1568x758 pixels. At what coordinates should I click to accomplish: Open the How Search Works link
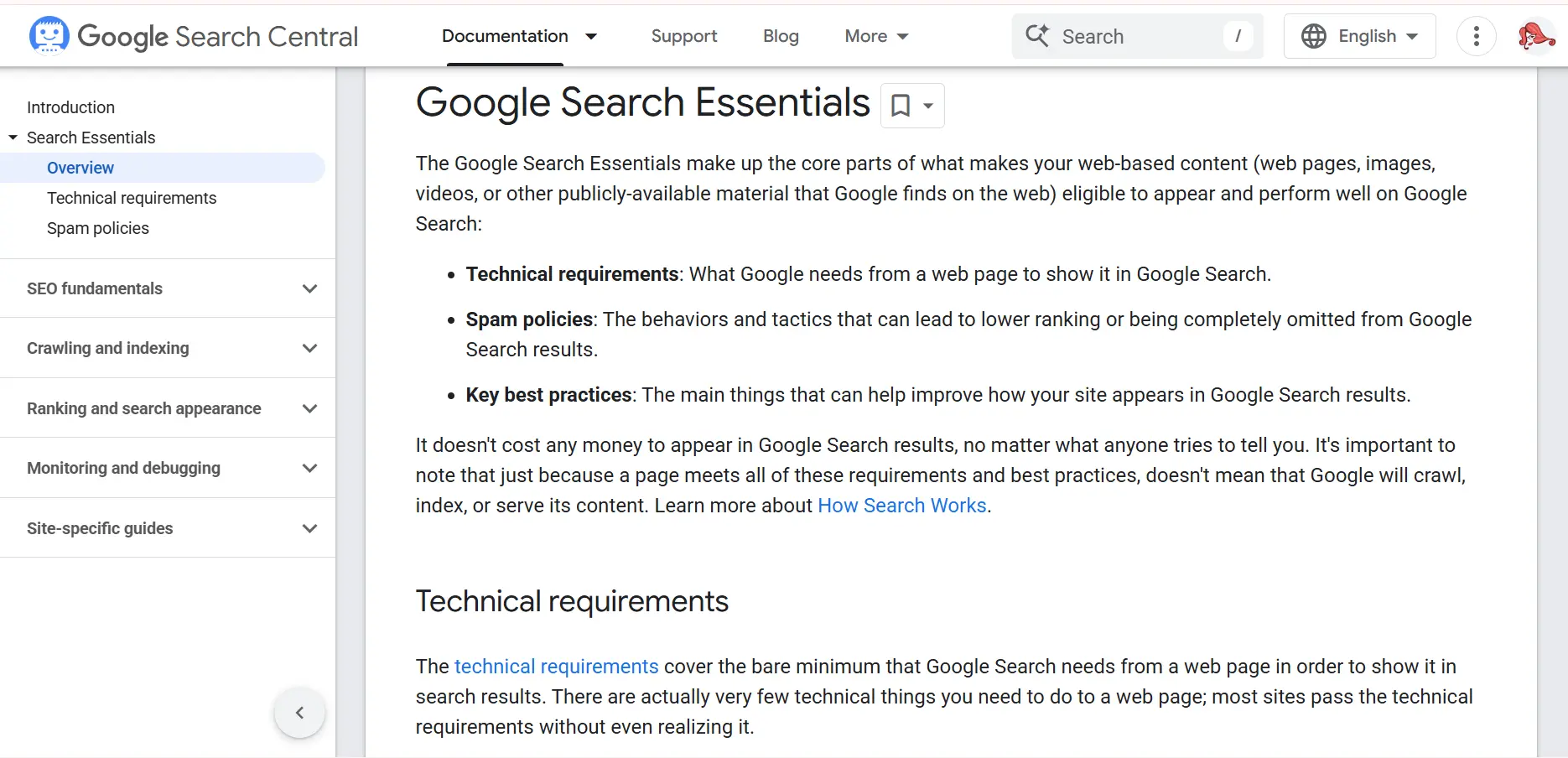902,506
